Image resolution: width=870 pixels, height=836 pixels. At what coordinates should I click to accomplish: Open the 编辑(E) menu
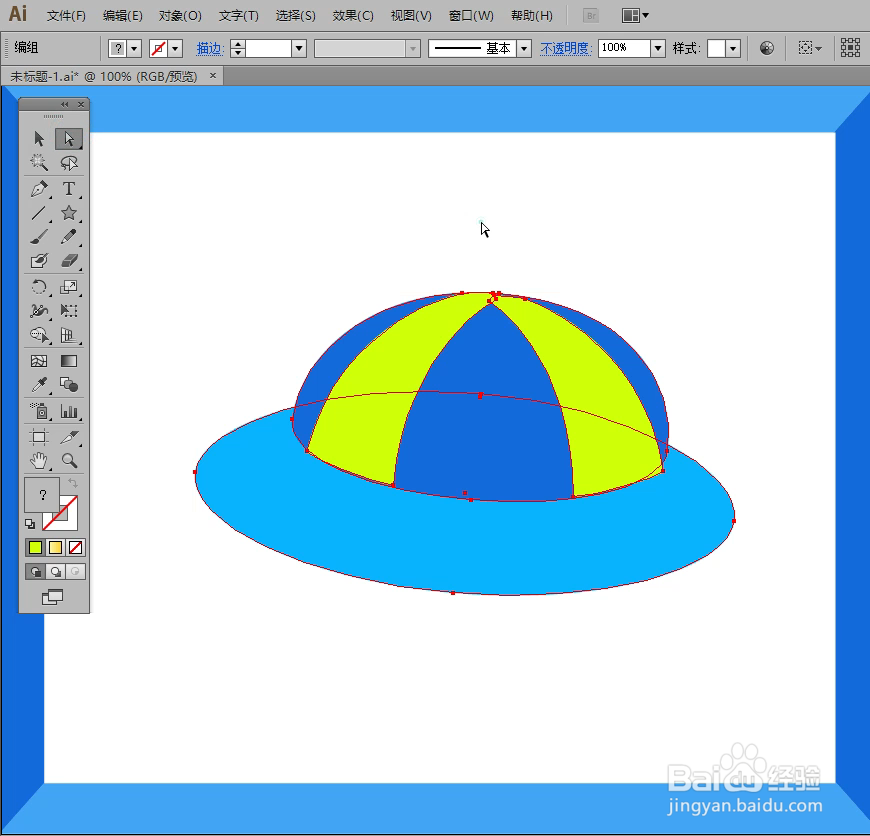click(122, 16)
